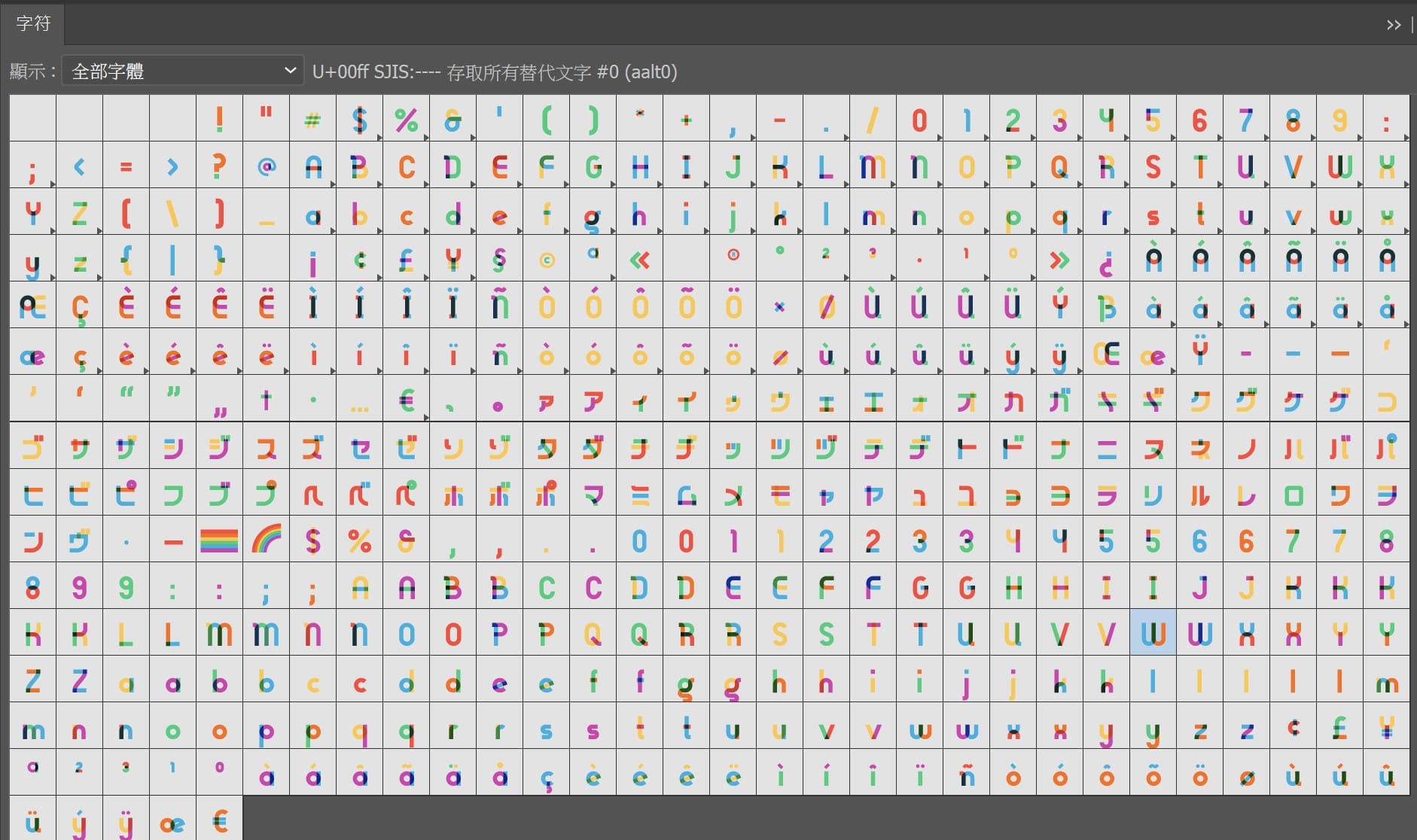
Task: Pick the katakana ミ glyph
Action: [640, 493]
